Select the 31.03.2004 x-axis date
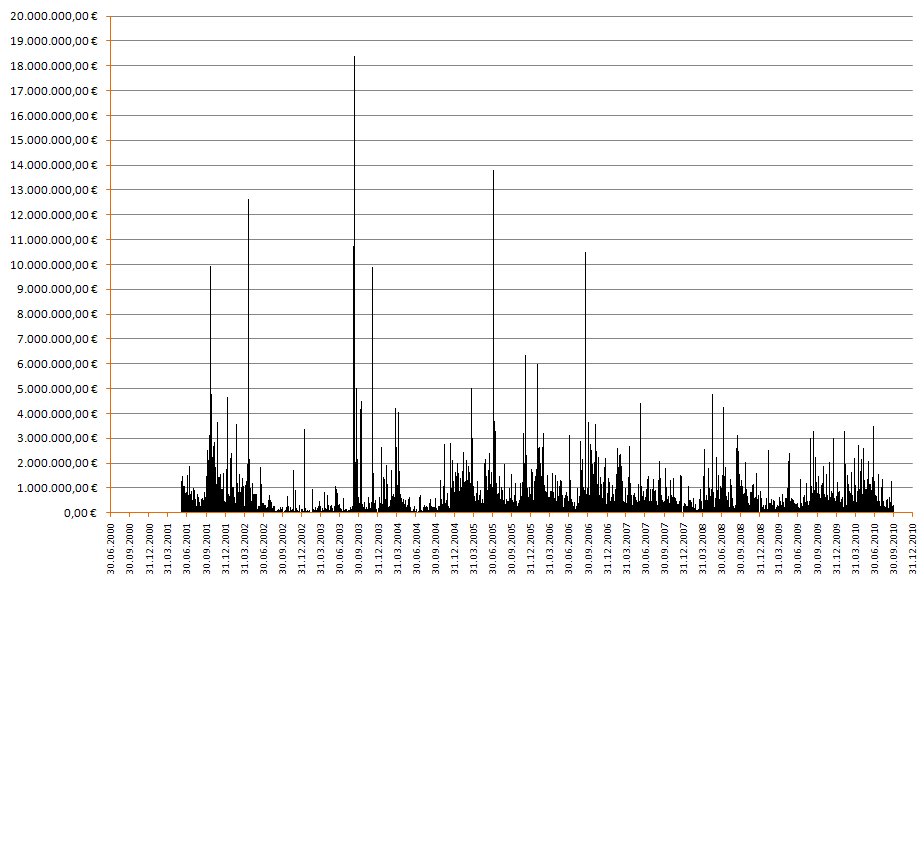 397,549
